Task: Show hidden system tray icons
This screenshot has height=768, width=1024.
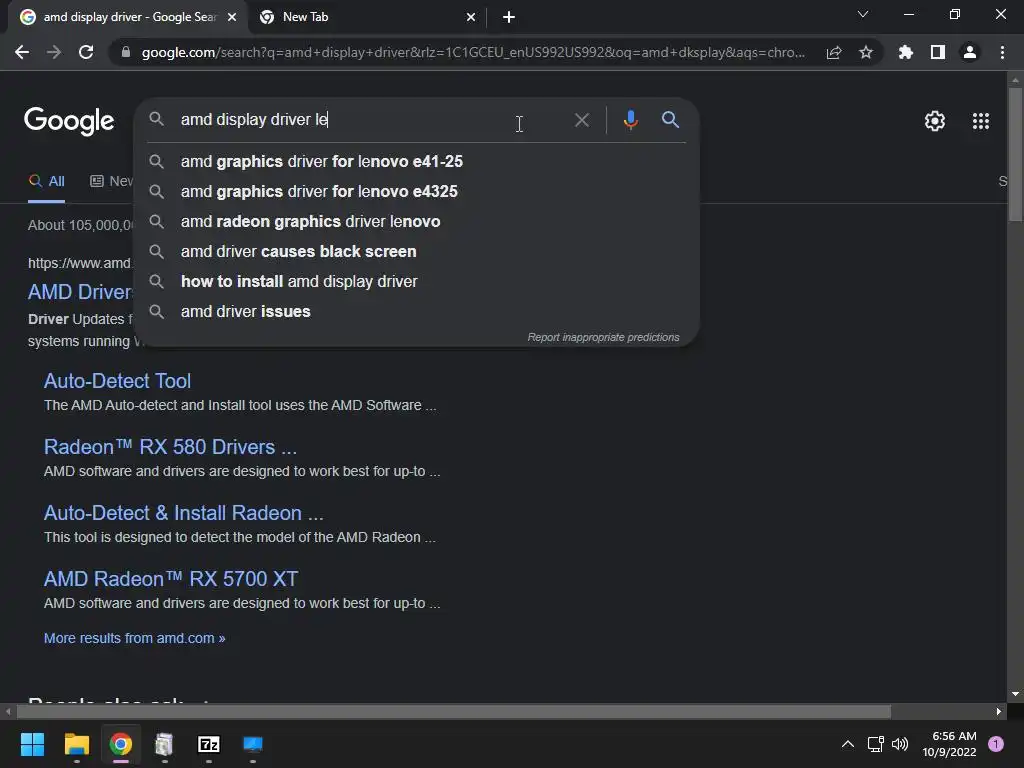Action: pos(848,744)
